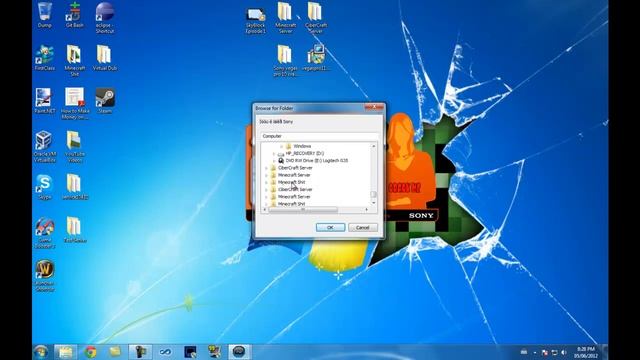Click the infinity-symbol icon in the taskbar

(x=165, y=351)
